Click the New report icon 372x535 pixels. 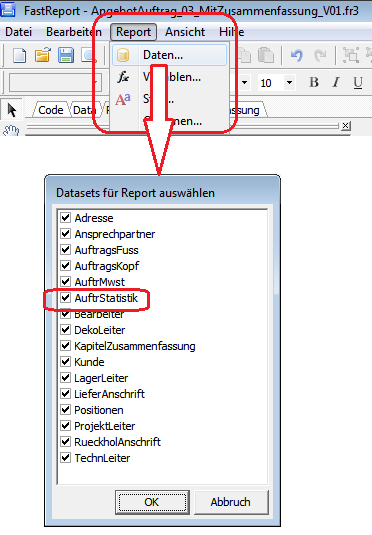point(19,55)
